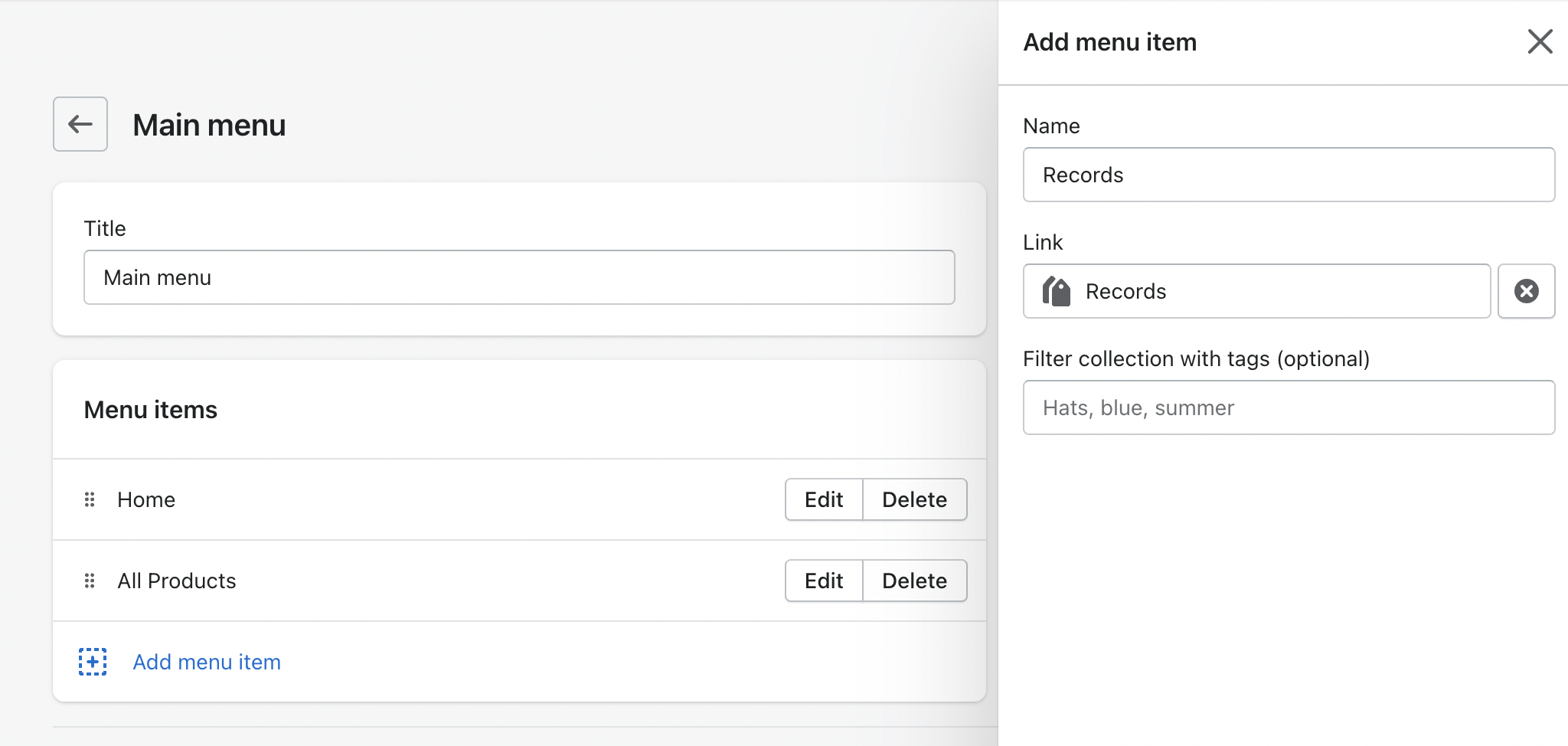
Task: Click the Name field showing Records
Action: click(1288, 175)
